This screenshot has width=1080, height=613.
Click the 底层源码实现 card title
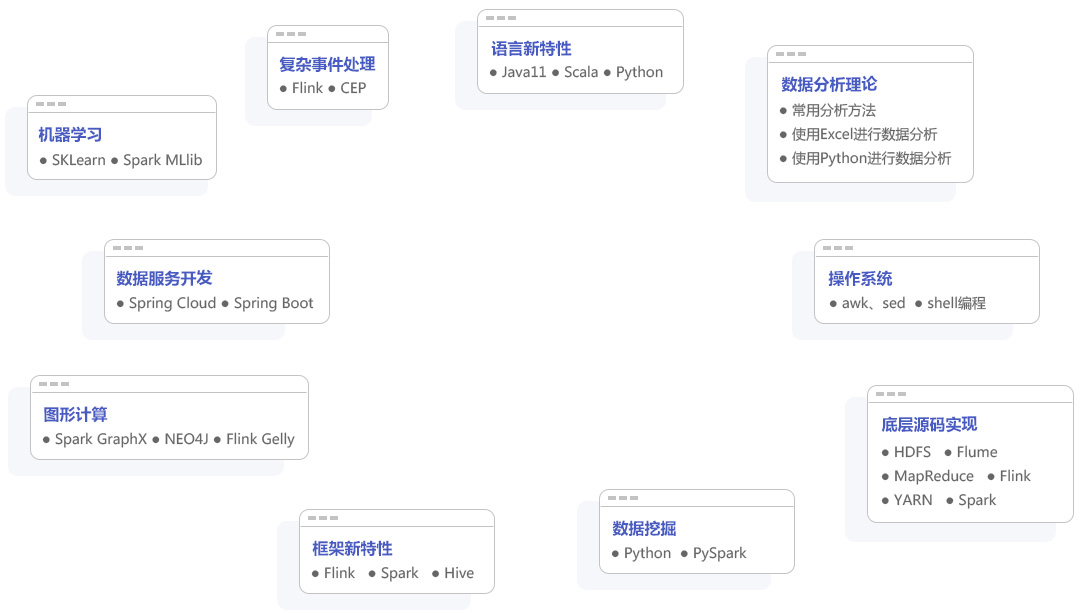pos(929,425)
